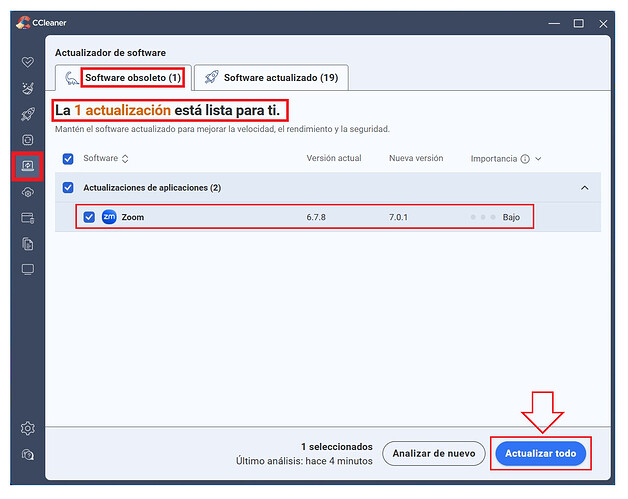Click the Nueva versión column header
628x499 pixels.
pyautogui.click(x=416, y=158)
